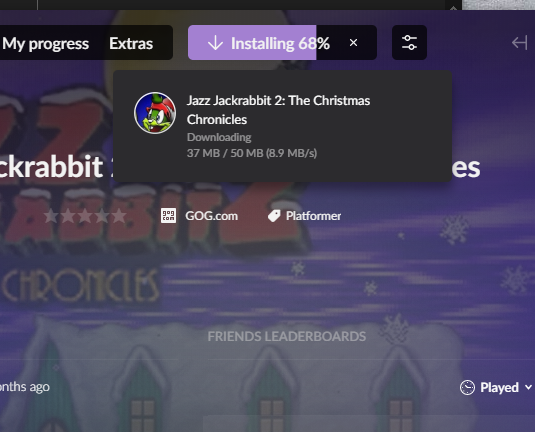The image size is (535, 432).
Task: Open the GOG.com platform link
Action: [x=212, y=216]
